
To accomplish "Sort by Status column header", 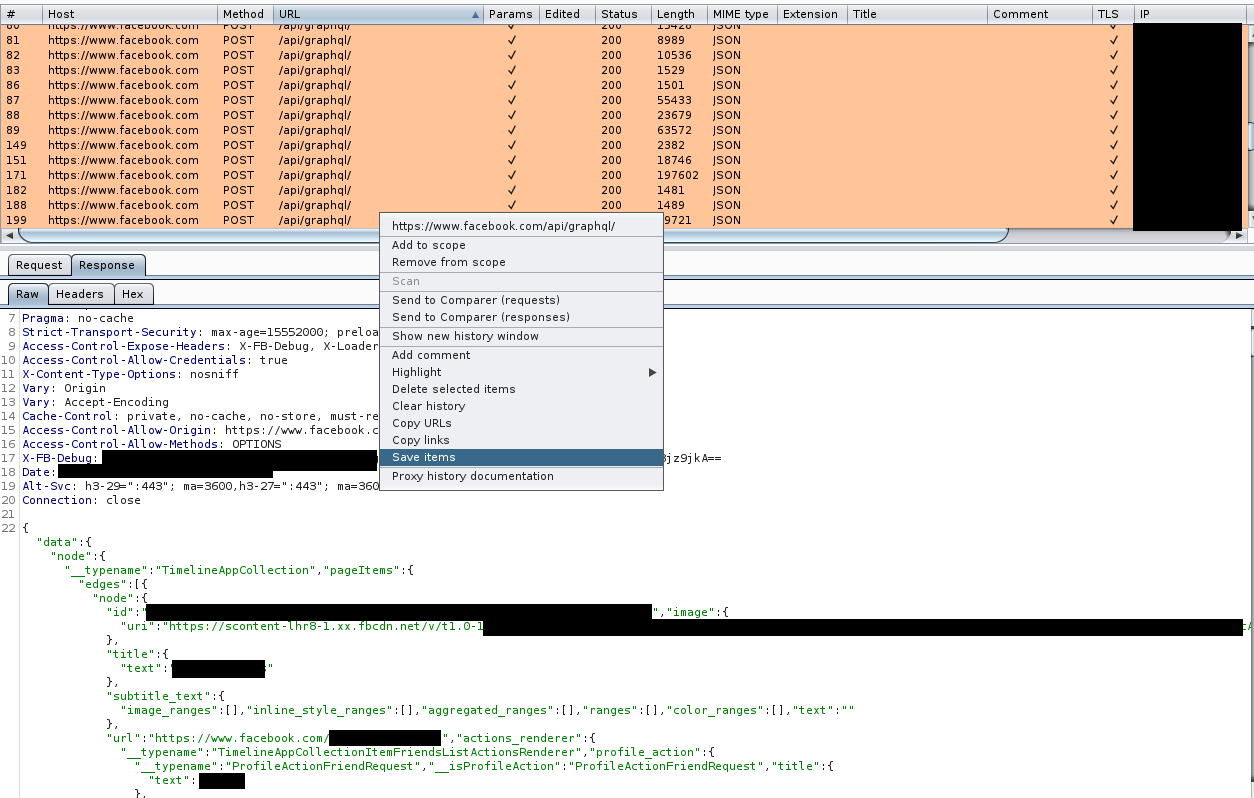I will pyautogui.click(x=623, y=14).
